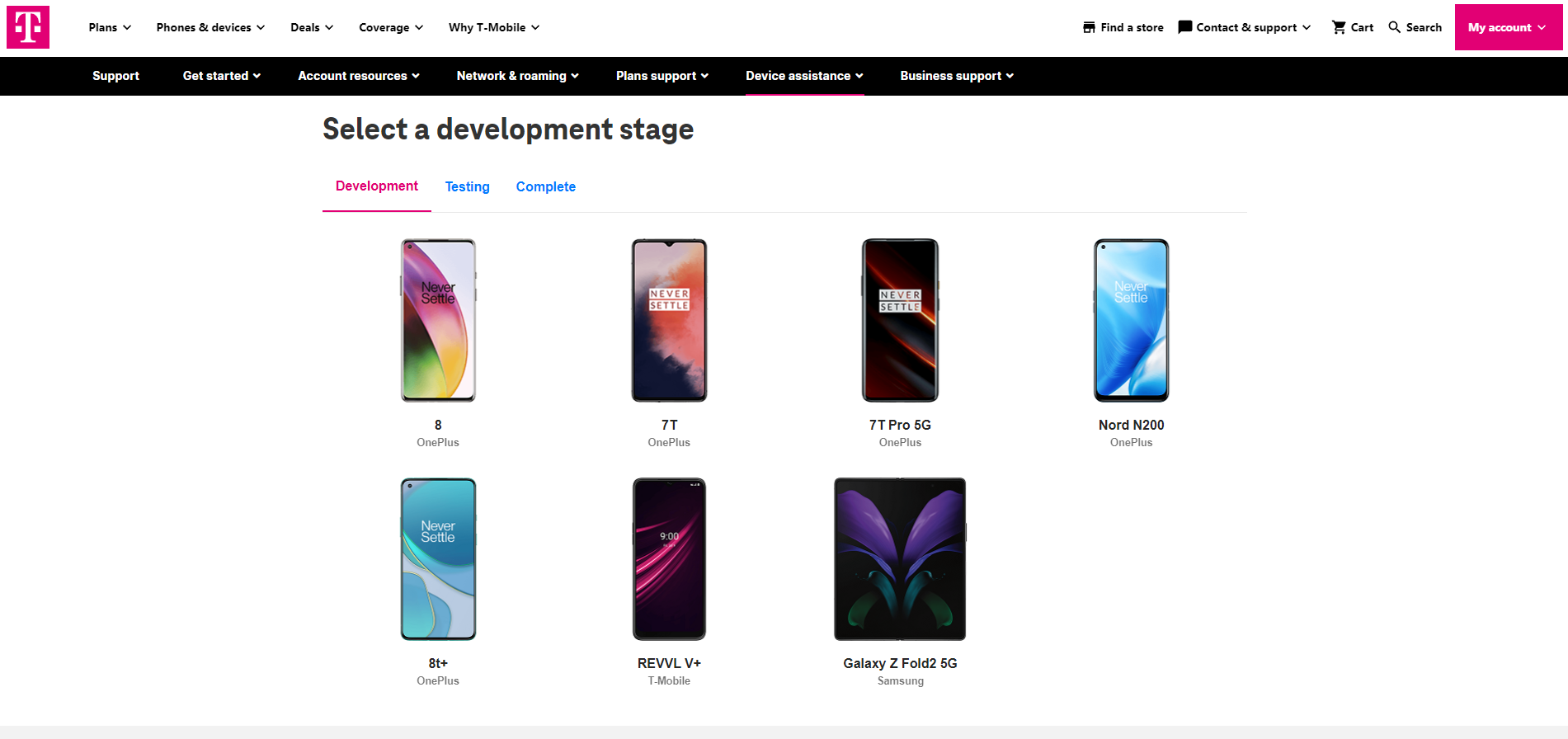
Task: Click the OnePlus 8 phone image
Action: [x=438, y=320]
